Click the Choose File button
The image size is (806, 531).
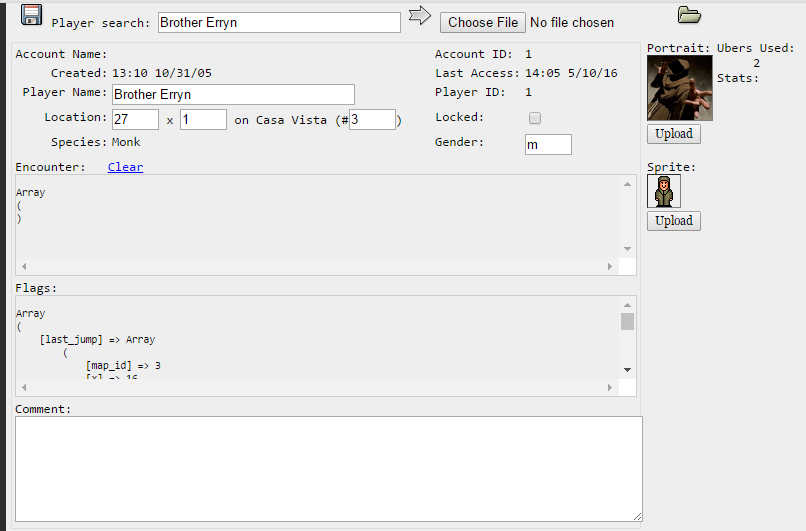point(483,22)
